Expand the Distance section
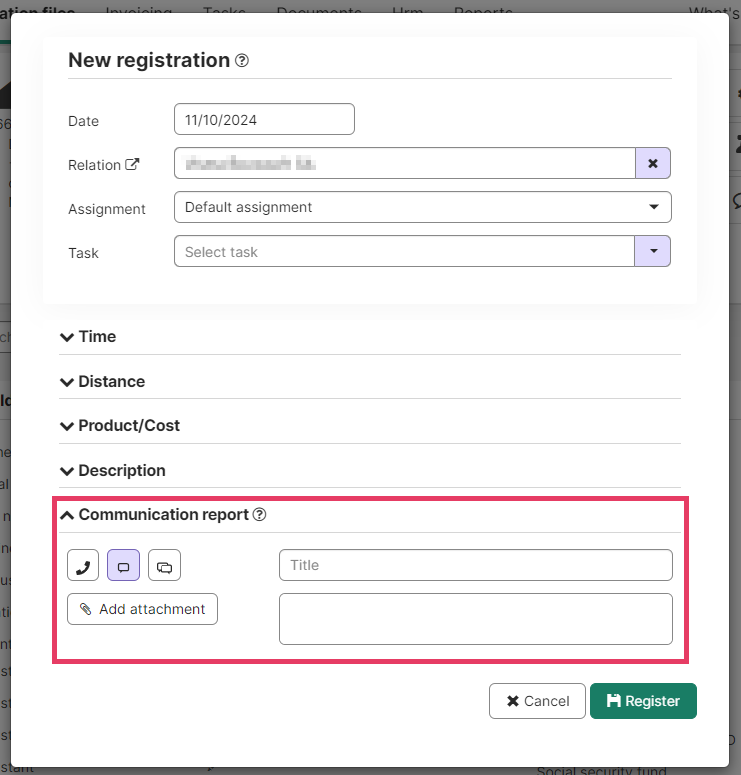 click(102, 382)
